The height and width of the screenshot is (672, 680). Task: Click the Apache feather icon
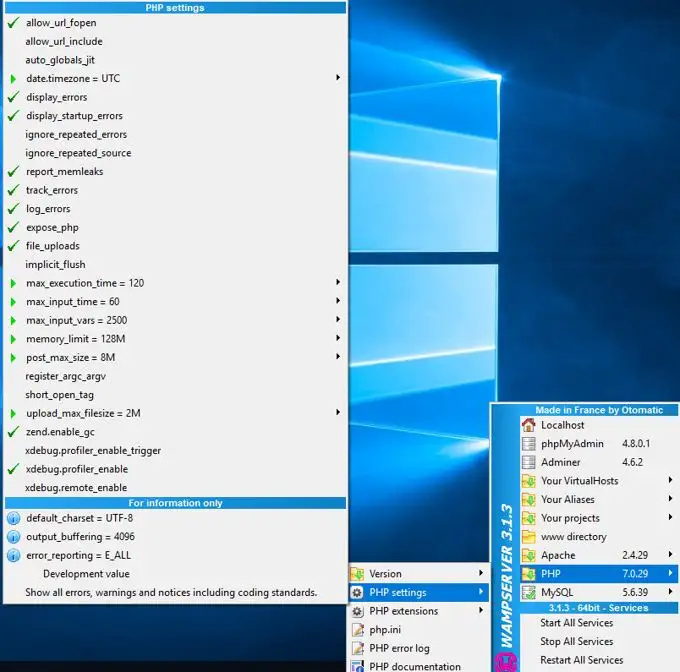click(529, 555)
